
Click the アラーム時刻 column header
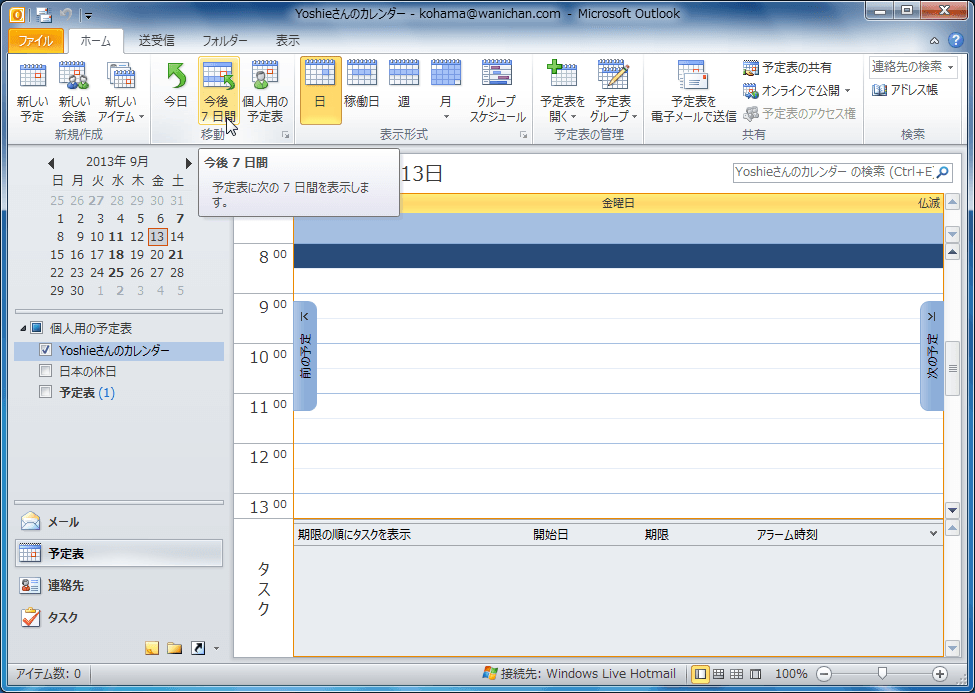[x=787, y=535]
